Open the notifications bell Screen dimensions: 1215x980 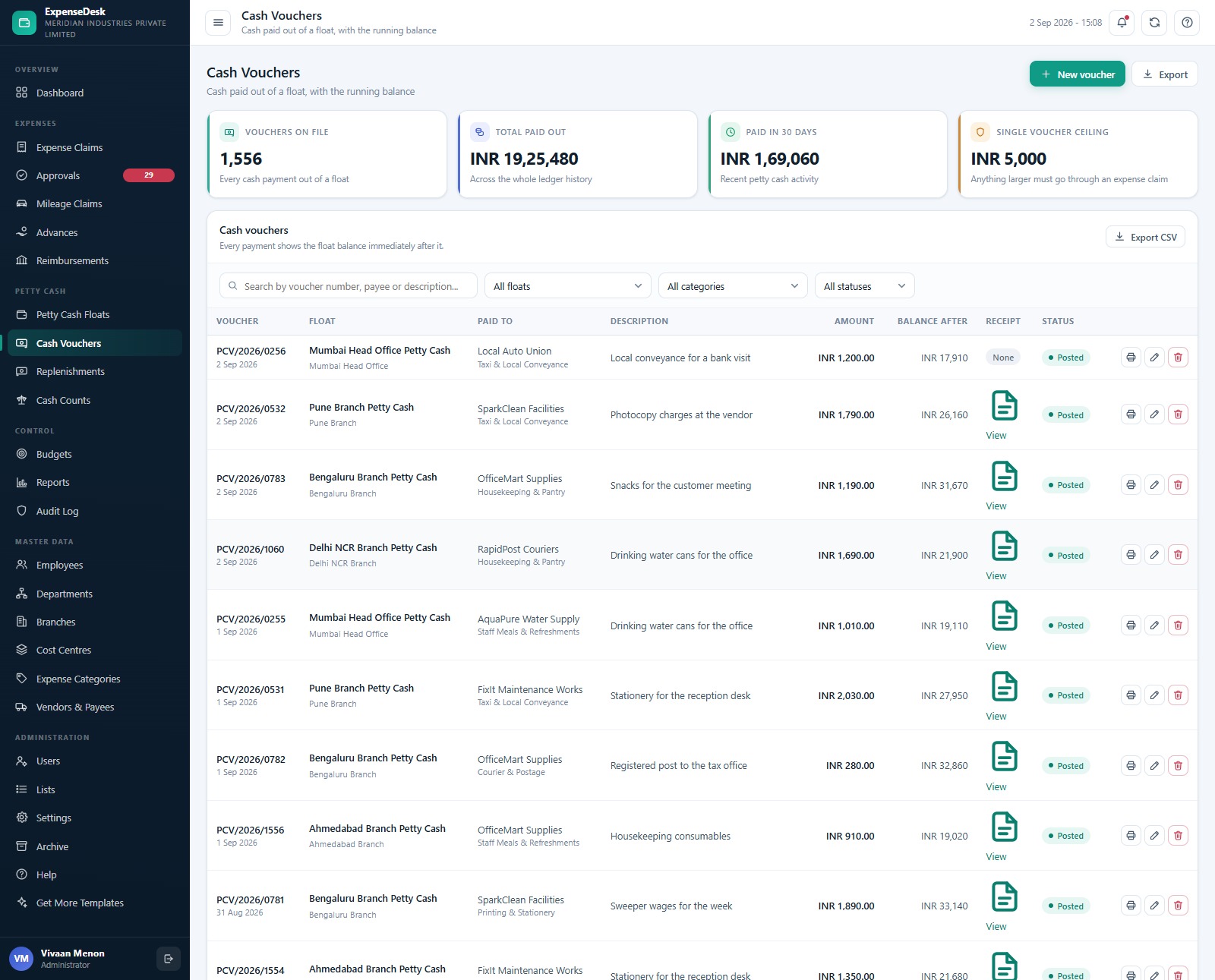[1122, 23]
